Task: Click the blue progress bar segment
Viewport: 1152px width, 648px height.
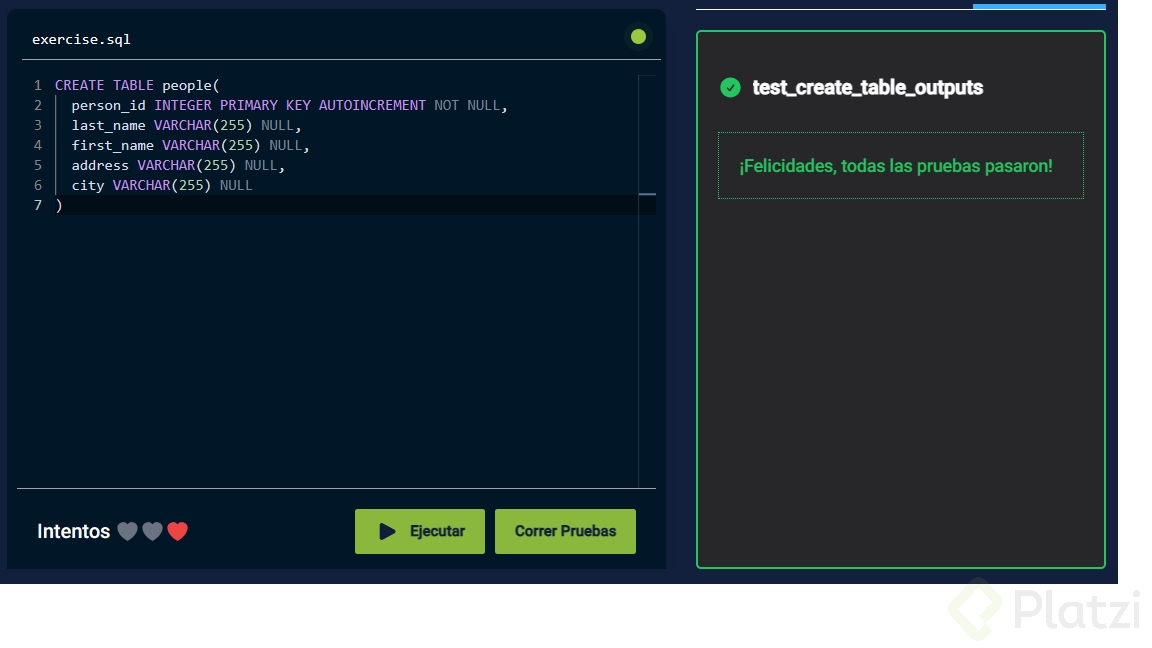Action: point(1039,7)
